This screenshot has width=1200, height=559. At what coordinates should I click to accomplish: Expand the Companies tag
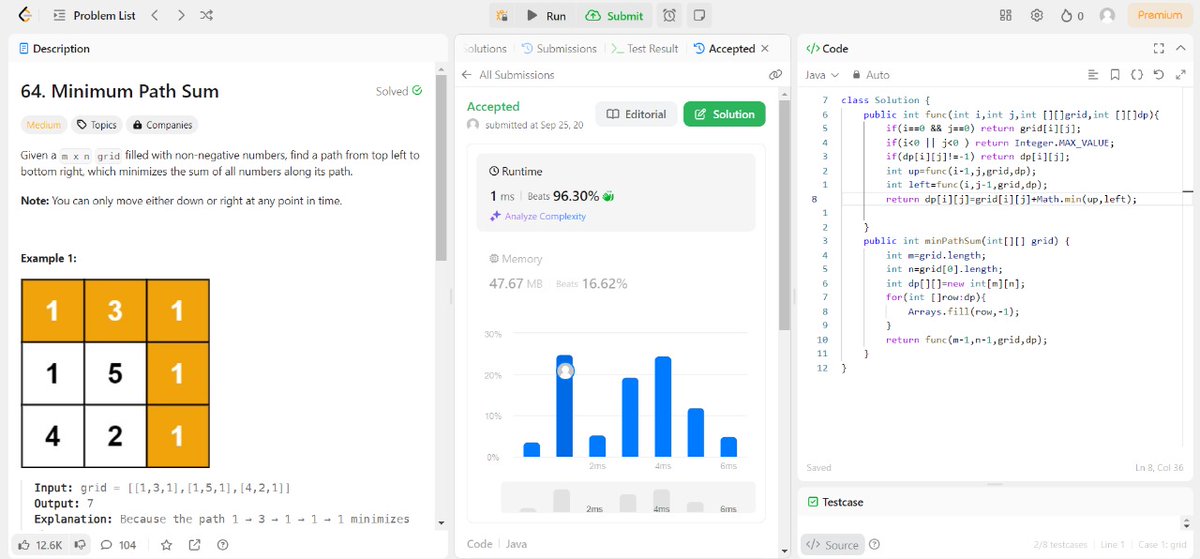[x=162, y=125]
